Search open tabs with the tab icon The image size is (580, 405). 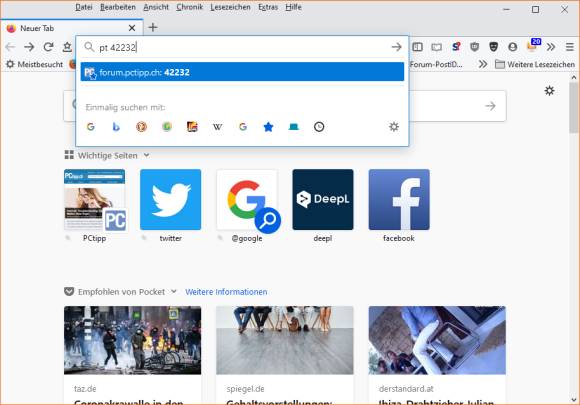pos(294,127)
